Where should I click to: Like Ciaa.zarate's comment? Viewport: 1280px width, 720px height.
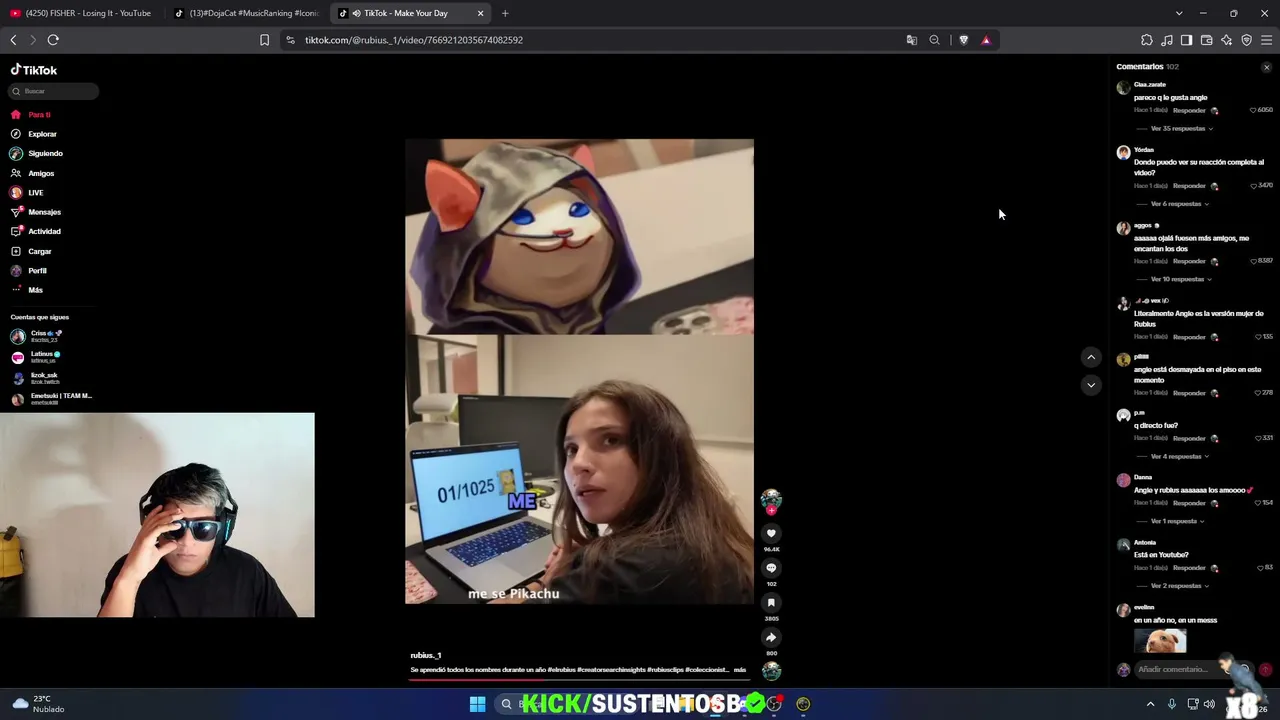click(1253, 110)
